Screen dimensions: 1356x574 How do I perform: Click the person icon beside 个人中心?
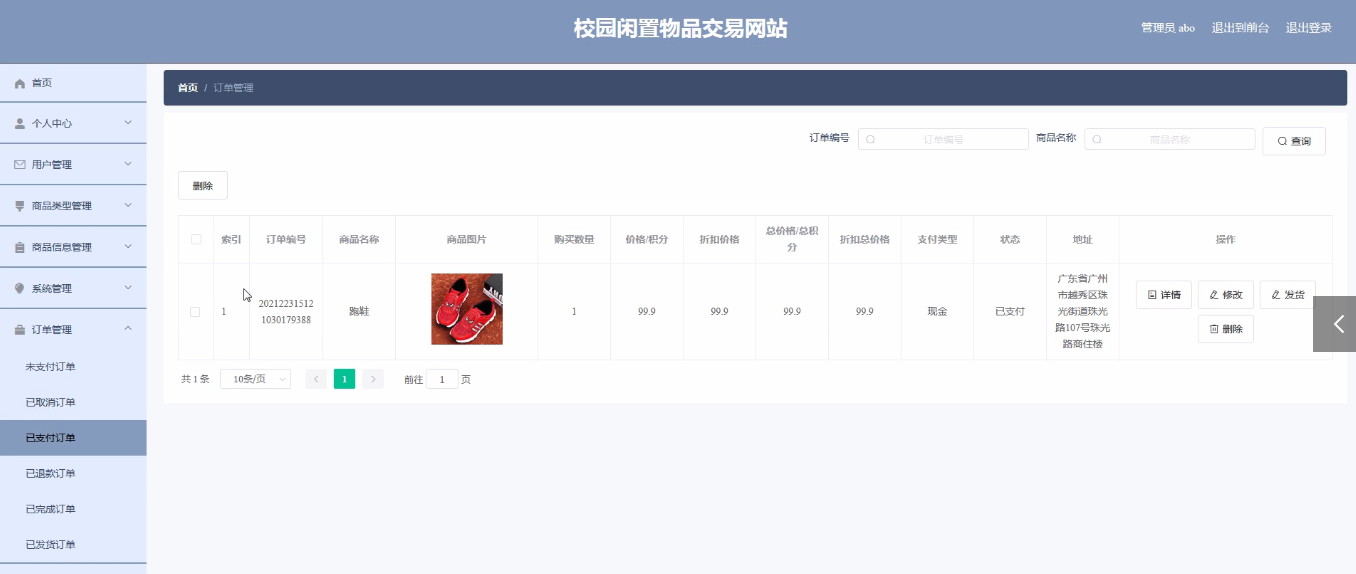(x=20, y=124)
